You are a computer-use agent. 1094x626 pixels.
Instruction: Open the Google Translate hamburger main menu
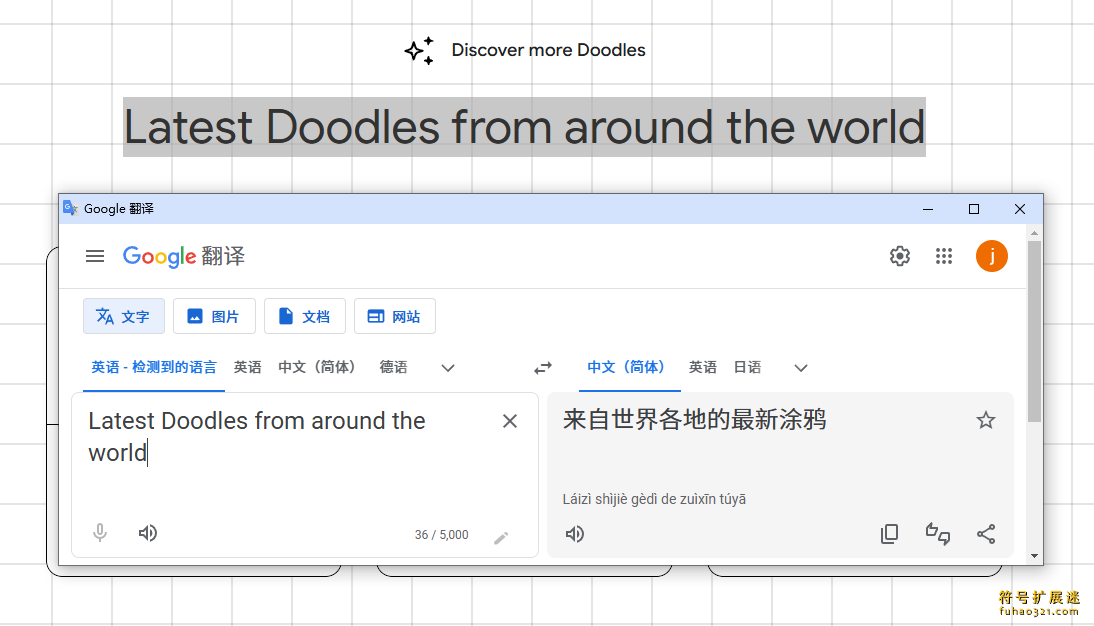tap(95, 256)
